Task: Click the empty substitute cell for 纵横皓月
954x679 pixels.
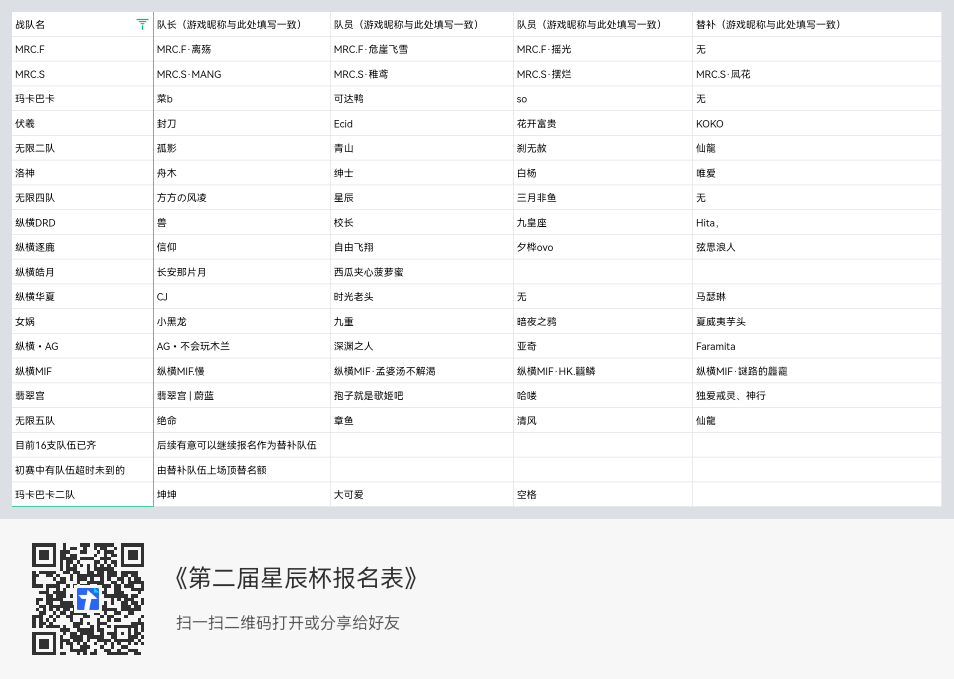Action: [816, 272]
